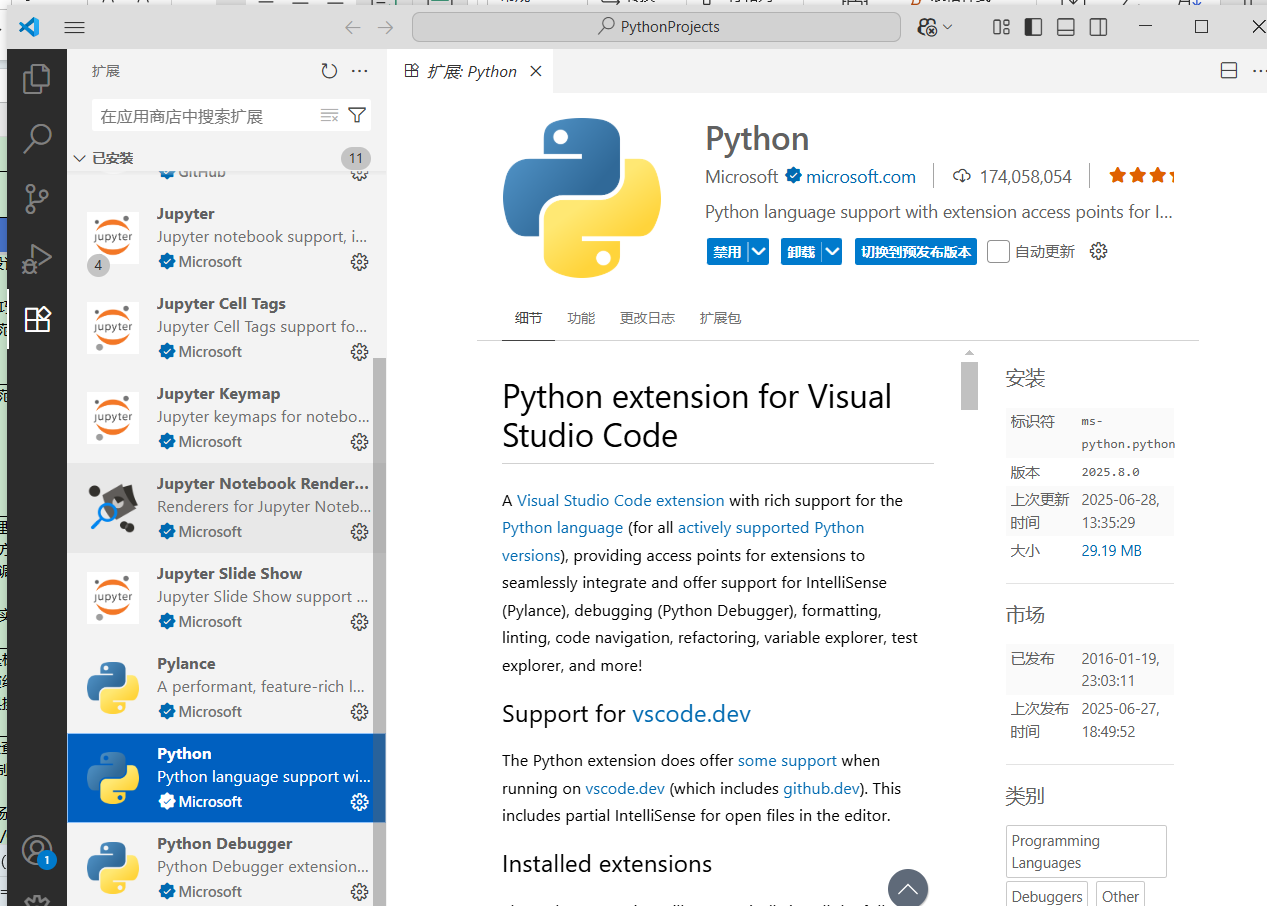Open the Source Control view
1267x906 pixels.
pyautogui.click(x=37, y=198)
